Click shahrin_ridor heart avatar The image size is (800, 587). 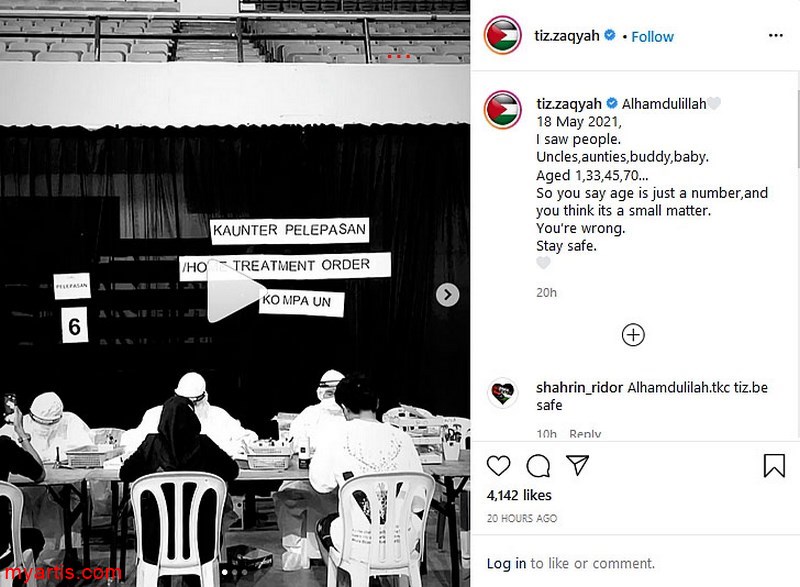[503, 393]
